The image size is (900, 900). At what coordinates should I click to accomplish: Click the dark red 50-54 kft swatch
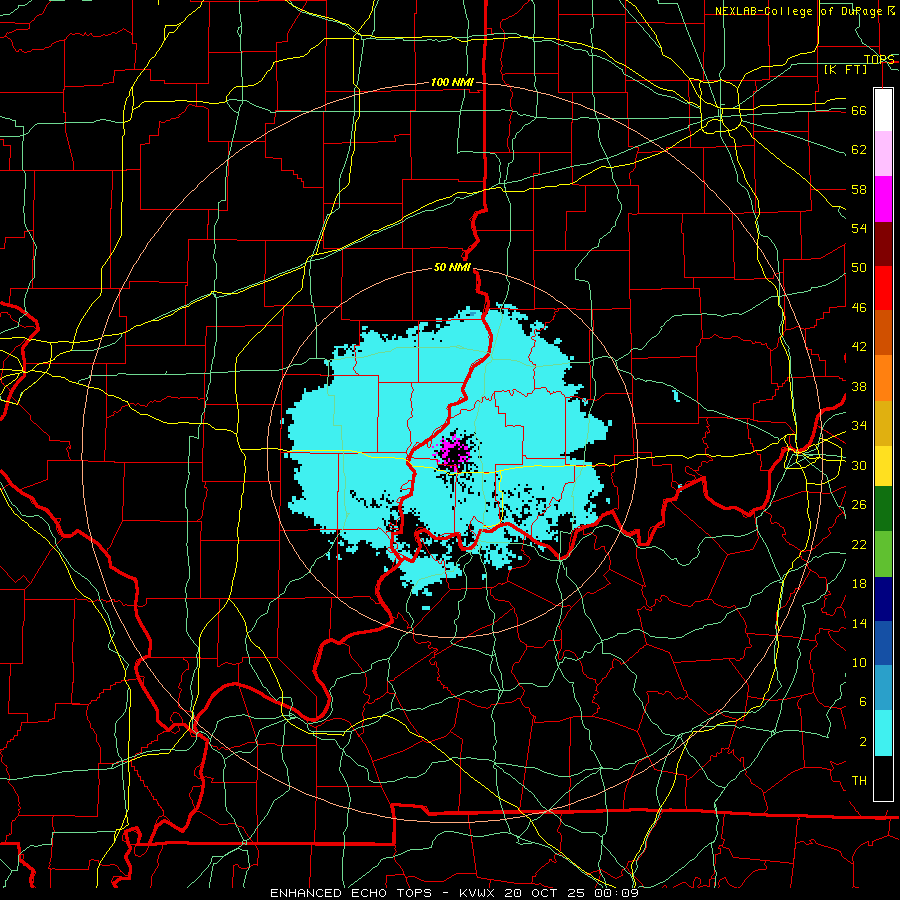click(x=883, y=243)
